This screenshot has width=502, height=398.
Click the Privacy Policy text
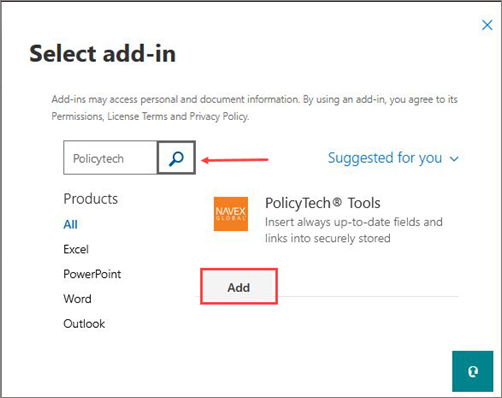click(219, 116)
